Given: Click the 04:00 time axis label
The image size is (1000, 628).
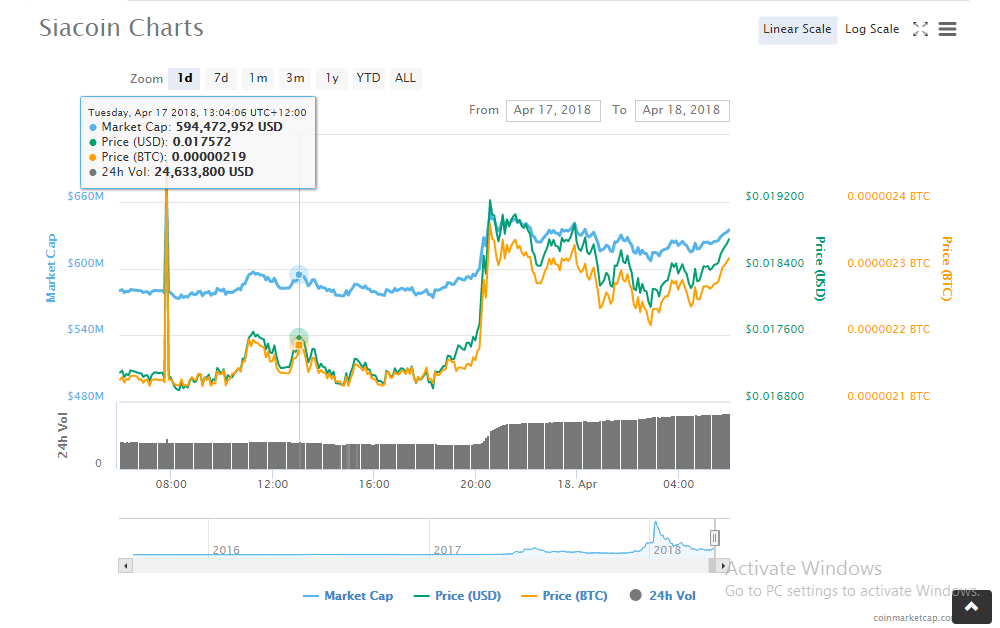Looking at the screenshot, I should pyautogui.click(x=679, y=485).
